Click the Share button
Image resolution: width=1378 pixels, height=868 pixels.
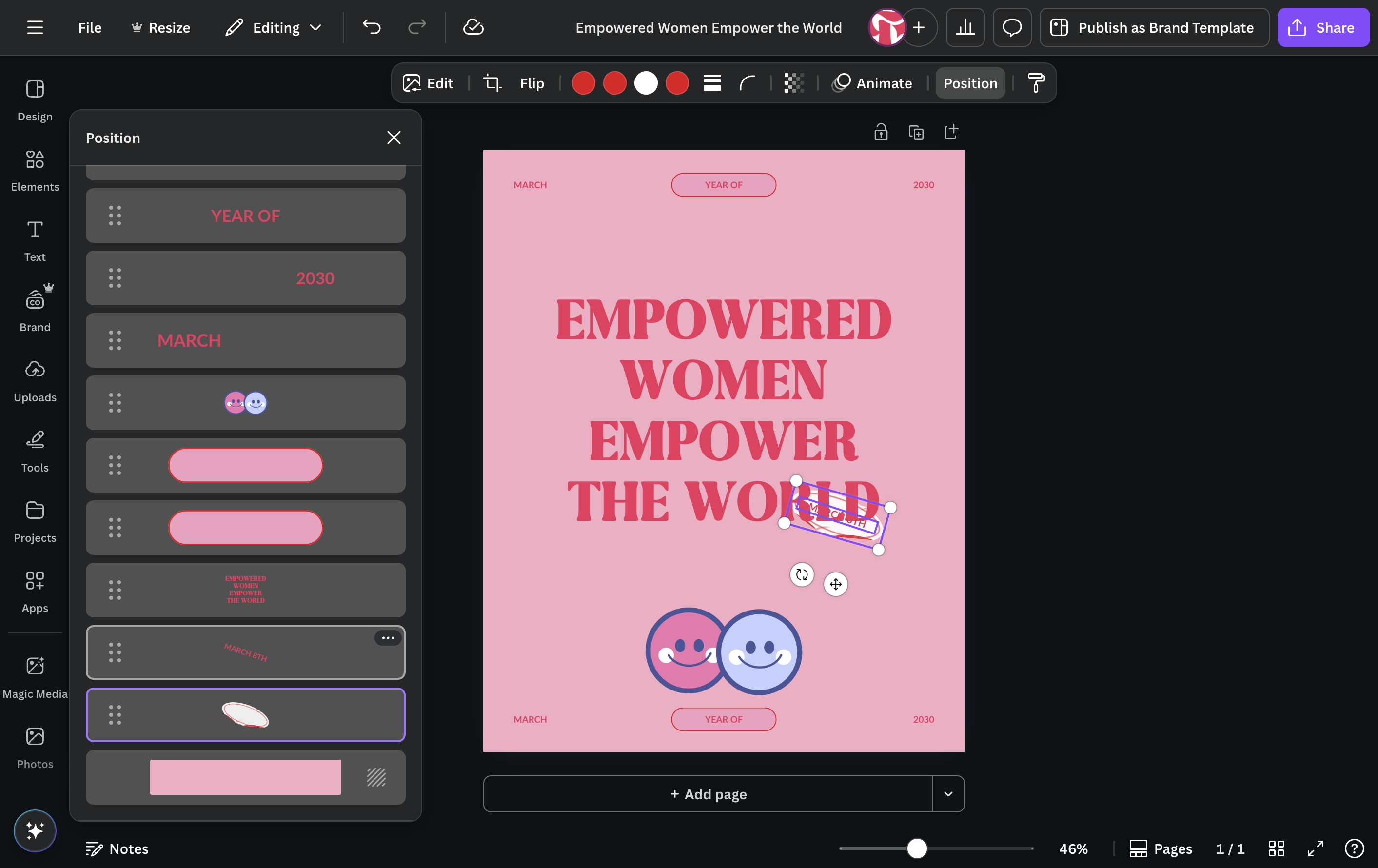[1323, 27]
